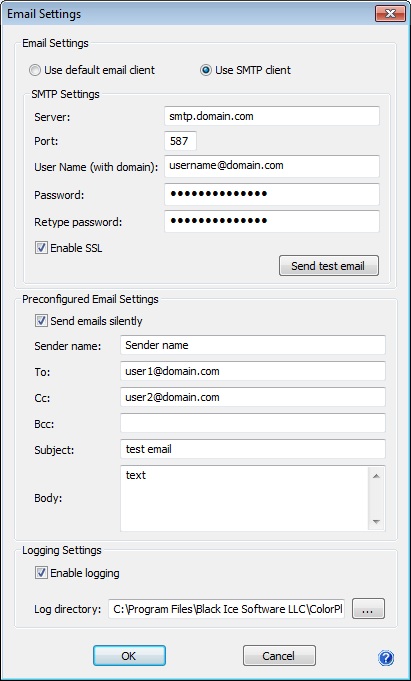Open help via the blue question mark icon
The width and height of the screenshot is (411, 681).
tap(386, 658)
